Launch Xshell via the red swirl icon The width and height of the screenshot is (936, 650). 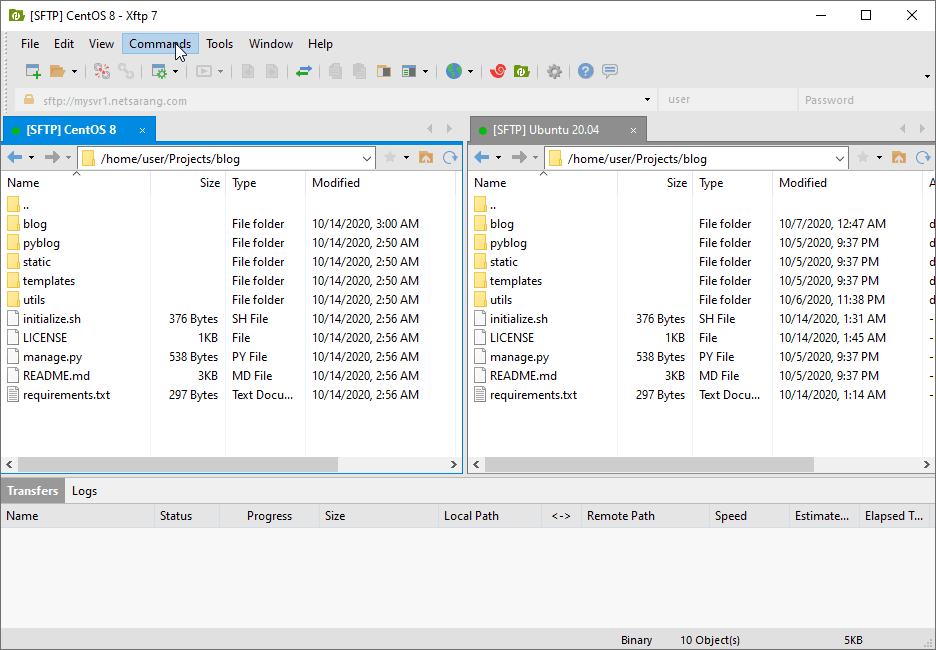(498, 72)
